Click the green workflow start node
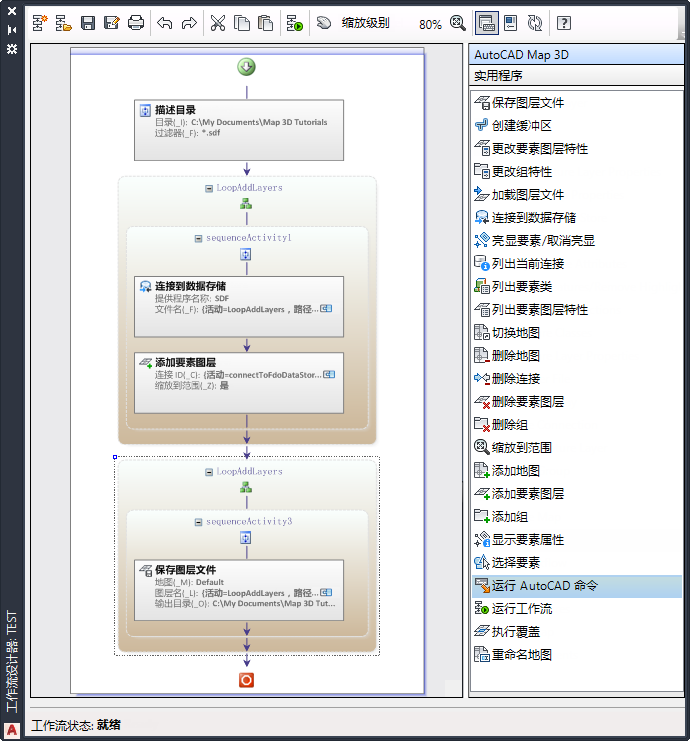This screenshot has width=690, height=741. 246,67
